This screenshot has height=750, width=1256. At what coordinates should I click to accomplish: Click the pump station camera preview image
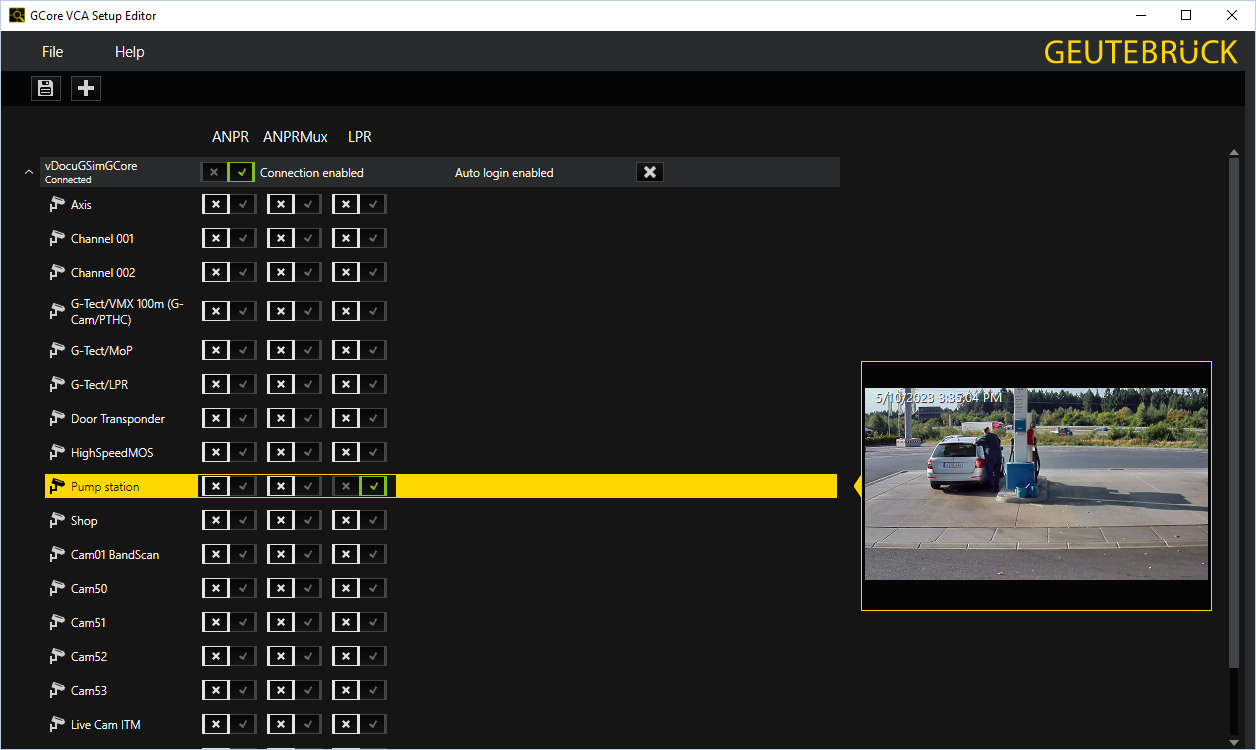(1036, 484)
